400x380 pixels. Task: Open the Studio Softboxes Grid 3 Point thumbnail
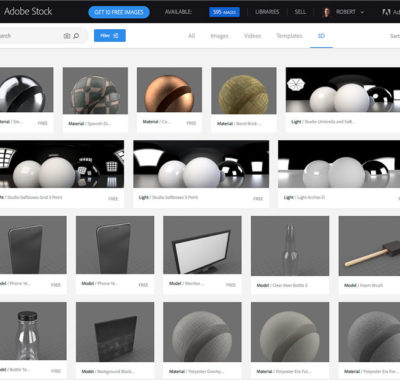point(62,164)
